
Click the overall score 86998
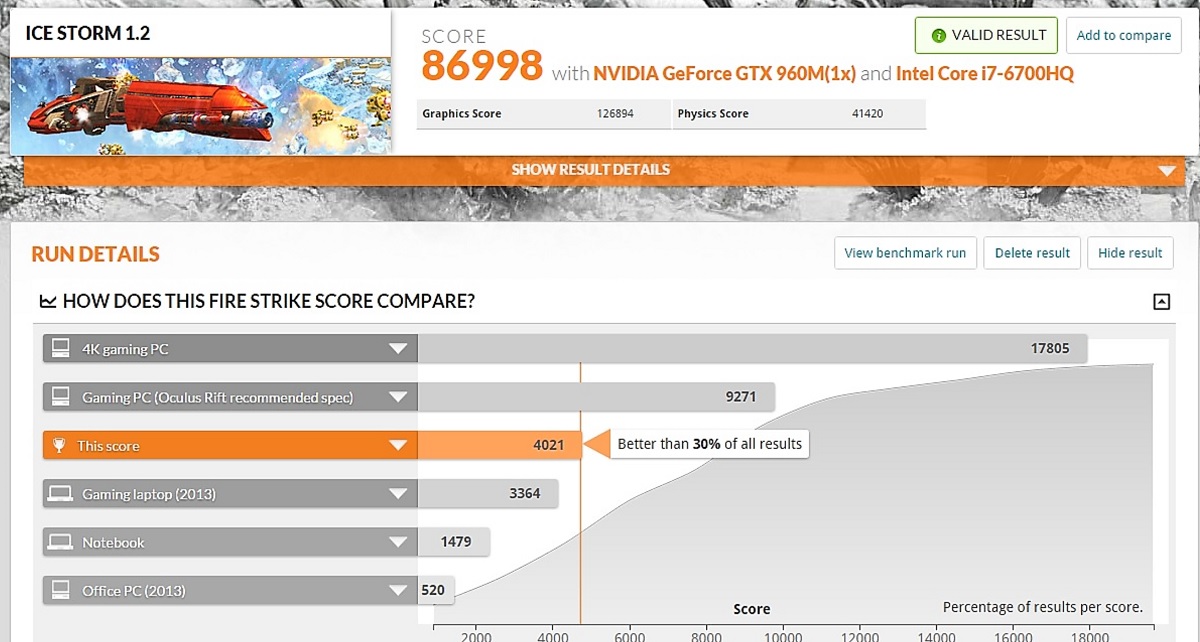pyautogui.click(x=482, y=66)
